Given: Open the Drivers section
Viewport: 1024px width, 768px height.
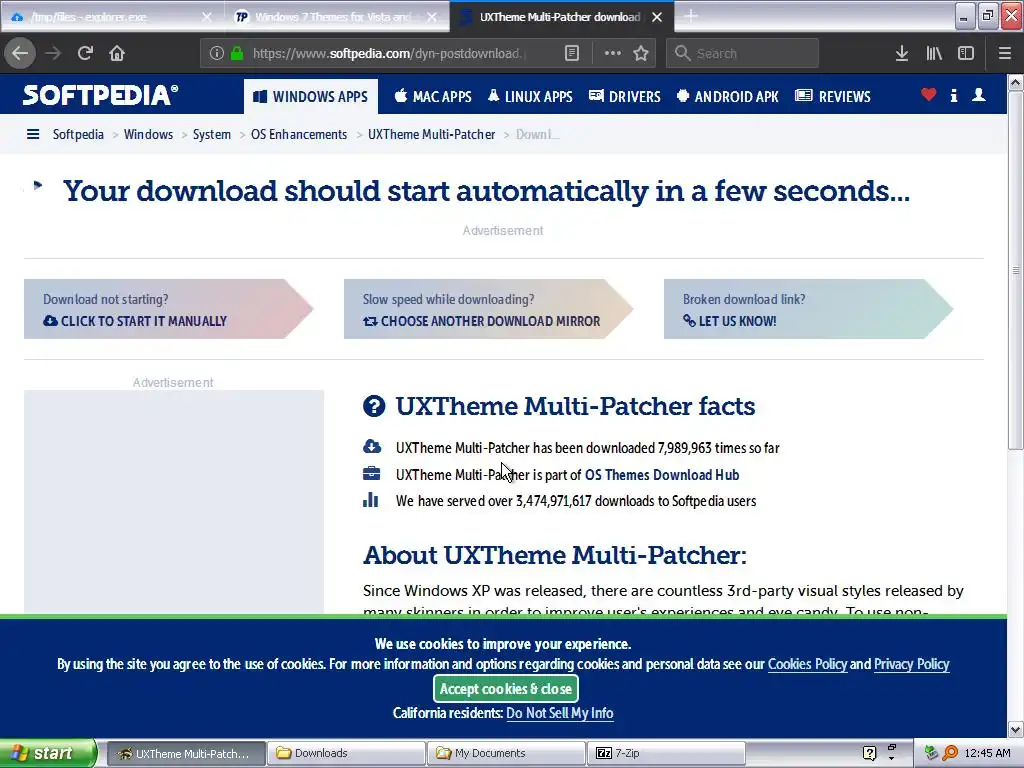Looking at the screenshot, I should click(625, 97).
